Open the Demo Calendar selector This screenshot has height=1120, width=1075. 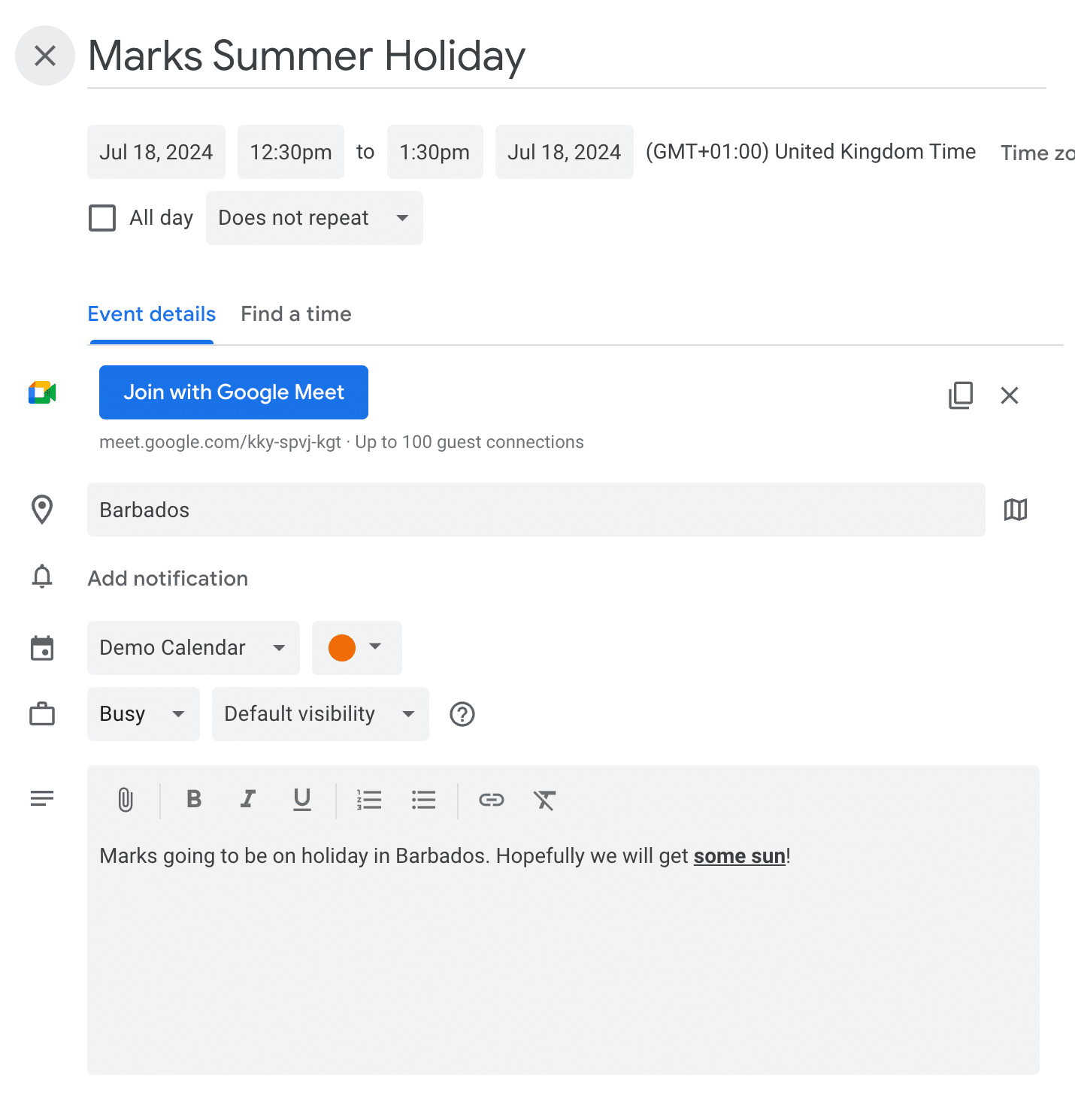192,647
